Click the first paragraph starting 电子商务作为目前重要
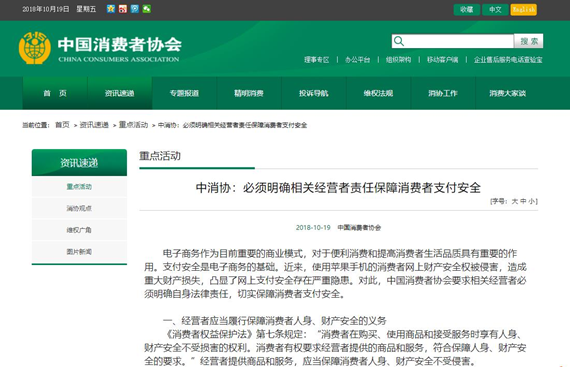 click(x=335, y=273)
